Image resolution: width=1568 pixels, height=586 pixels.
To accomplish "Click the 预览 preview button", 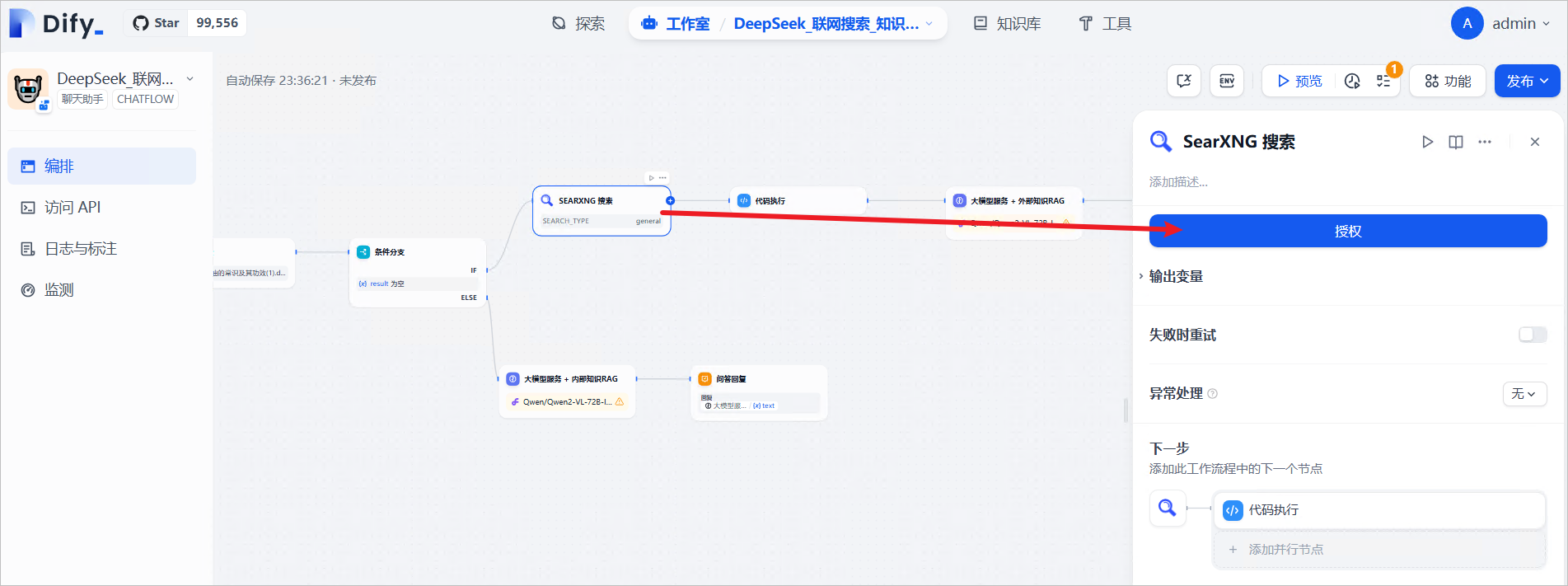I will [1299, 81].
